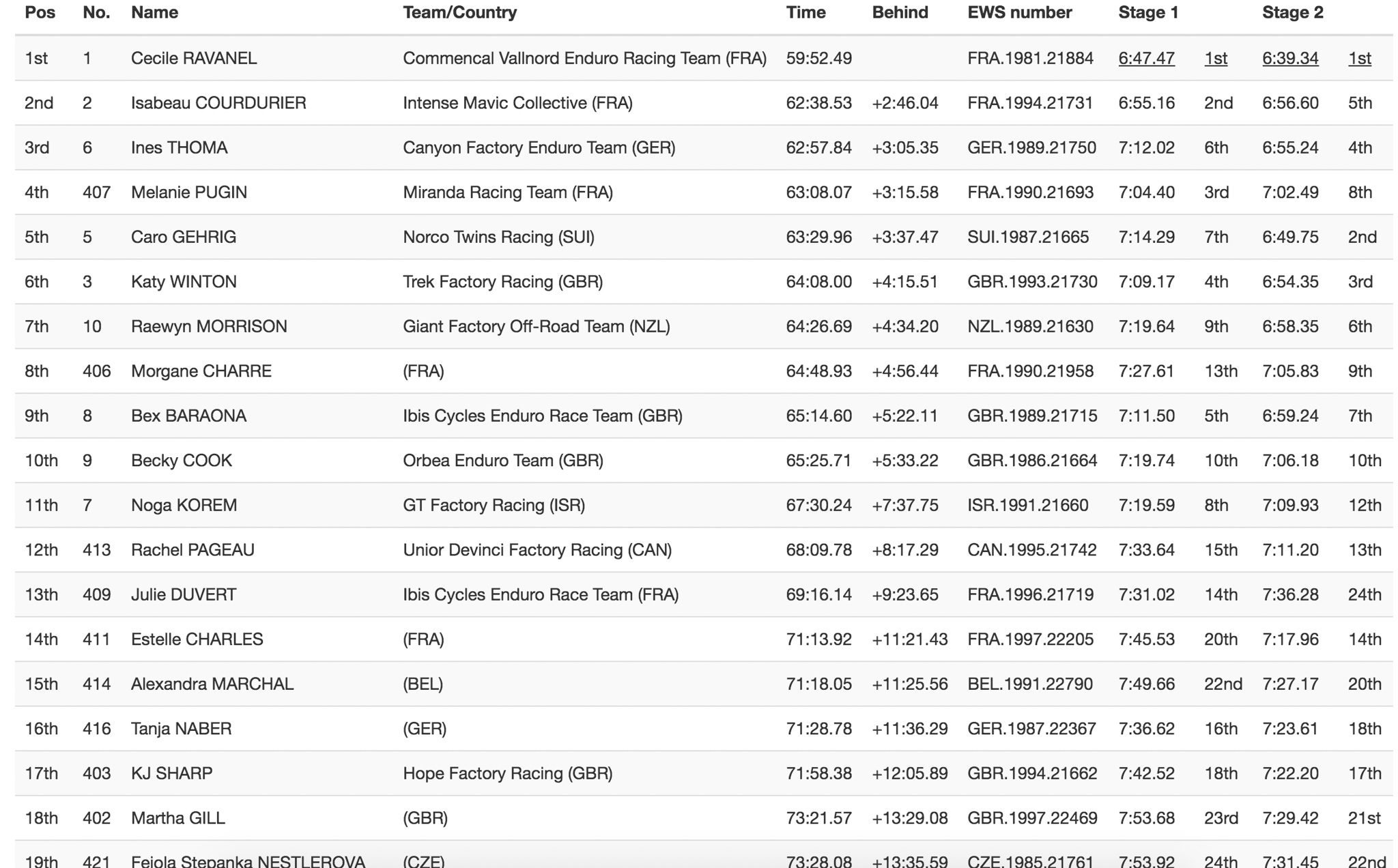Click the underlined Stage 2 time 6:39.34
1398x868 pixels.
(x=1289, y=59)
